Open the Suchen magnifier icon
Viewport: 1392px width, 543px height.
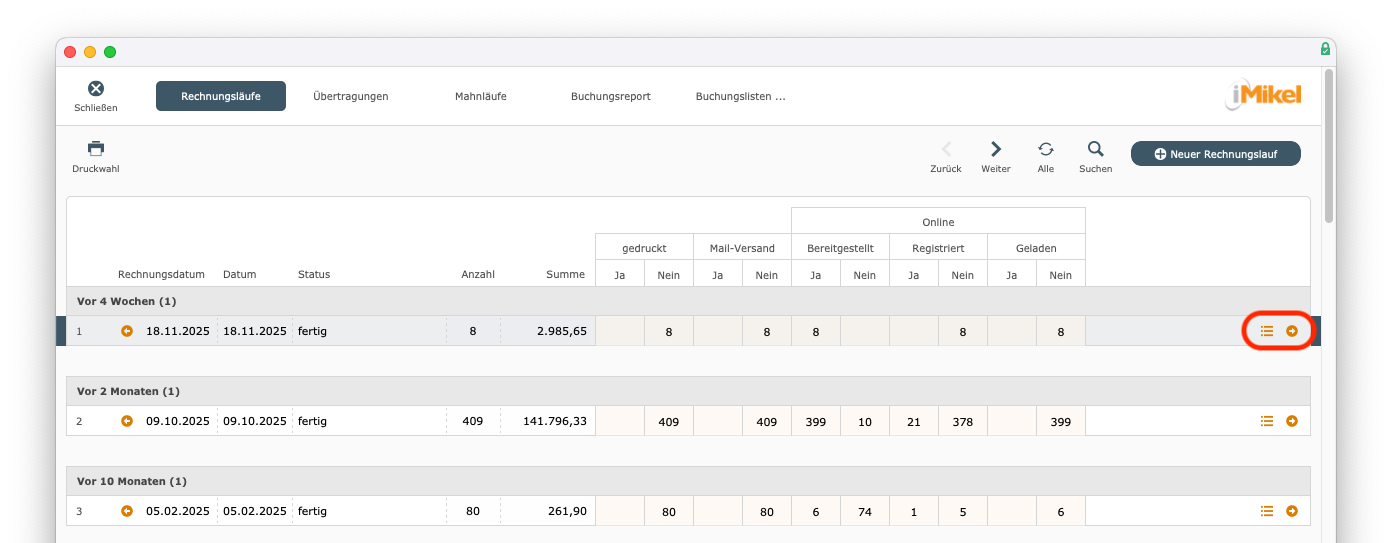pyautogui.click(x=1095, y=149)
